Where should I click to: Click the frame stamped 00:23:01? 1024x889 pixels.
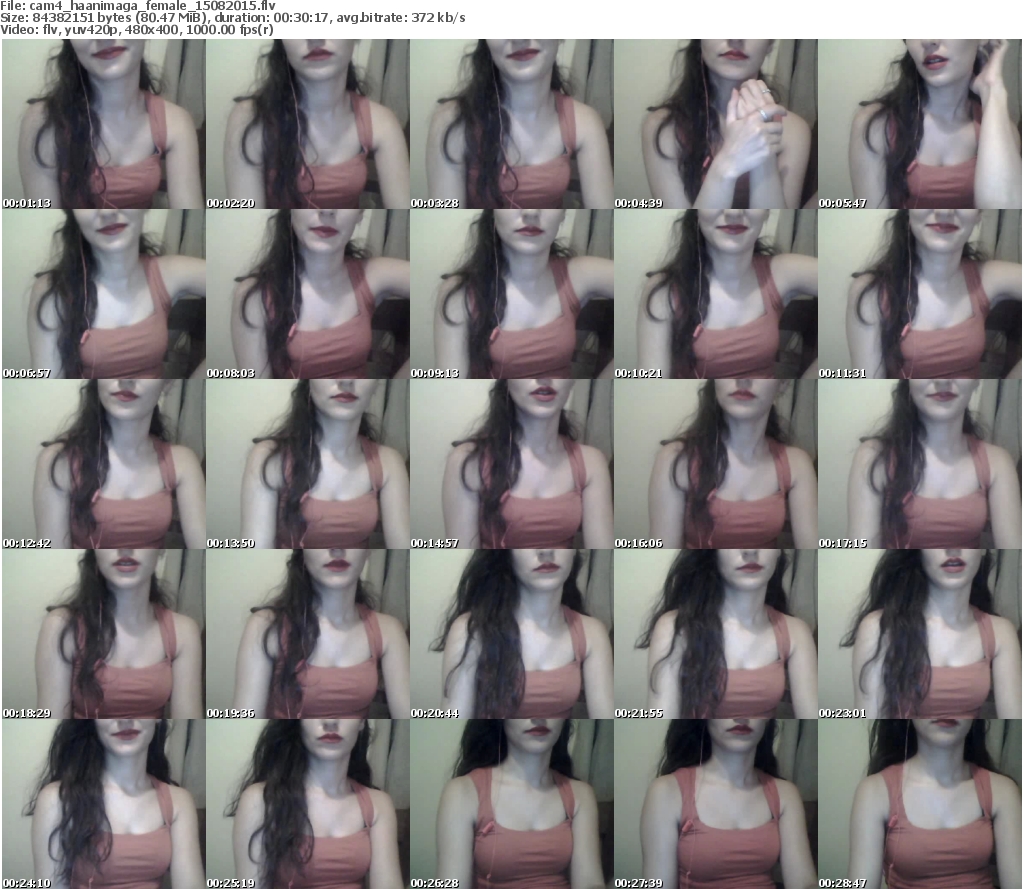click(920, 634)
